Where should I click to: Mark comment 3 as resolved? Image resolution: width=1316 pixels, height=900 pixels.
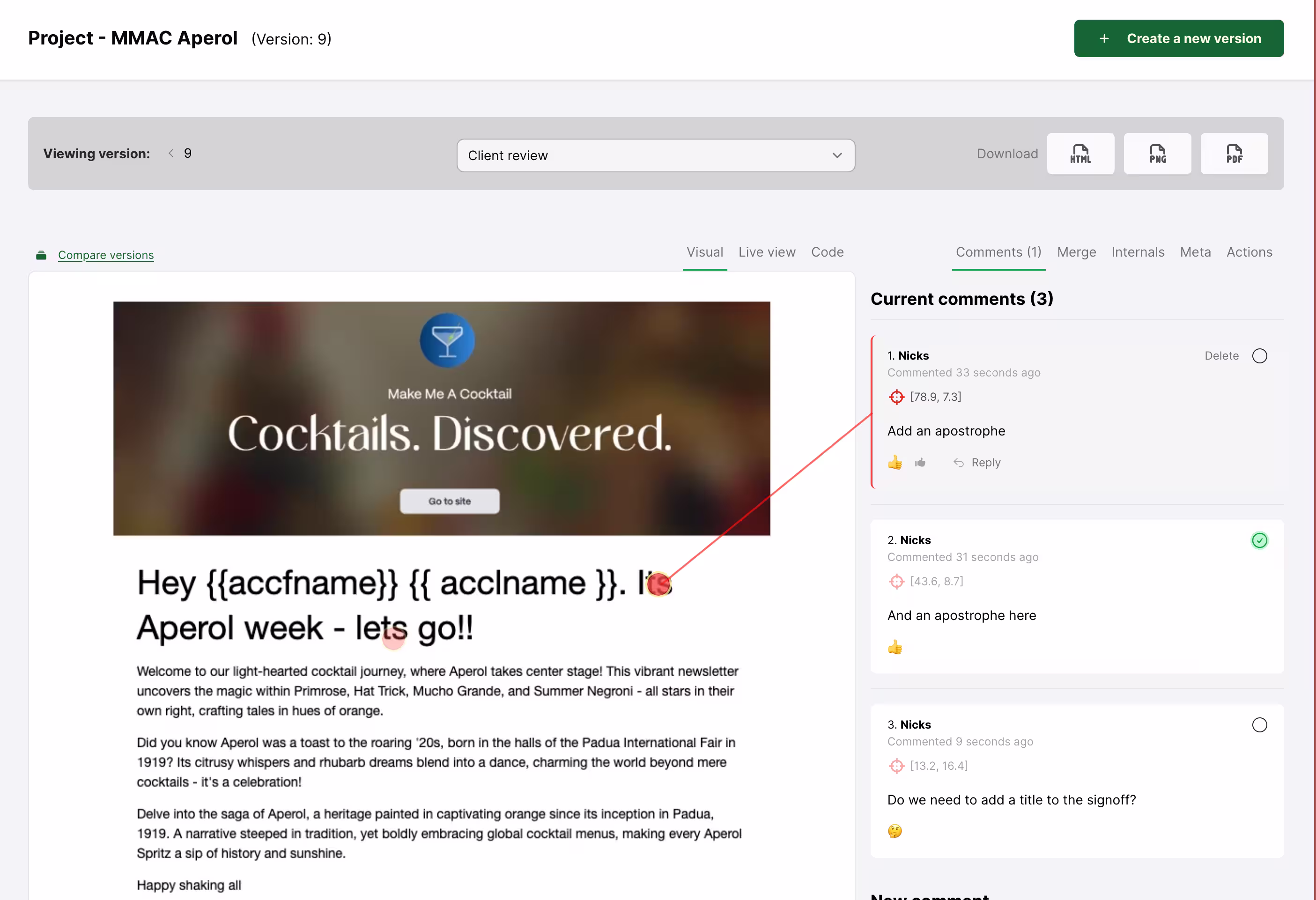tap(1259, 725)
